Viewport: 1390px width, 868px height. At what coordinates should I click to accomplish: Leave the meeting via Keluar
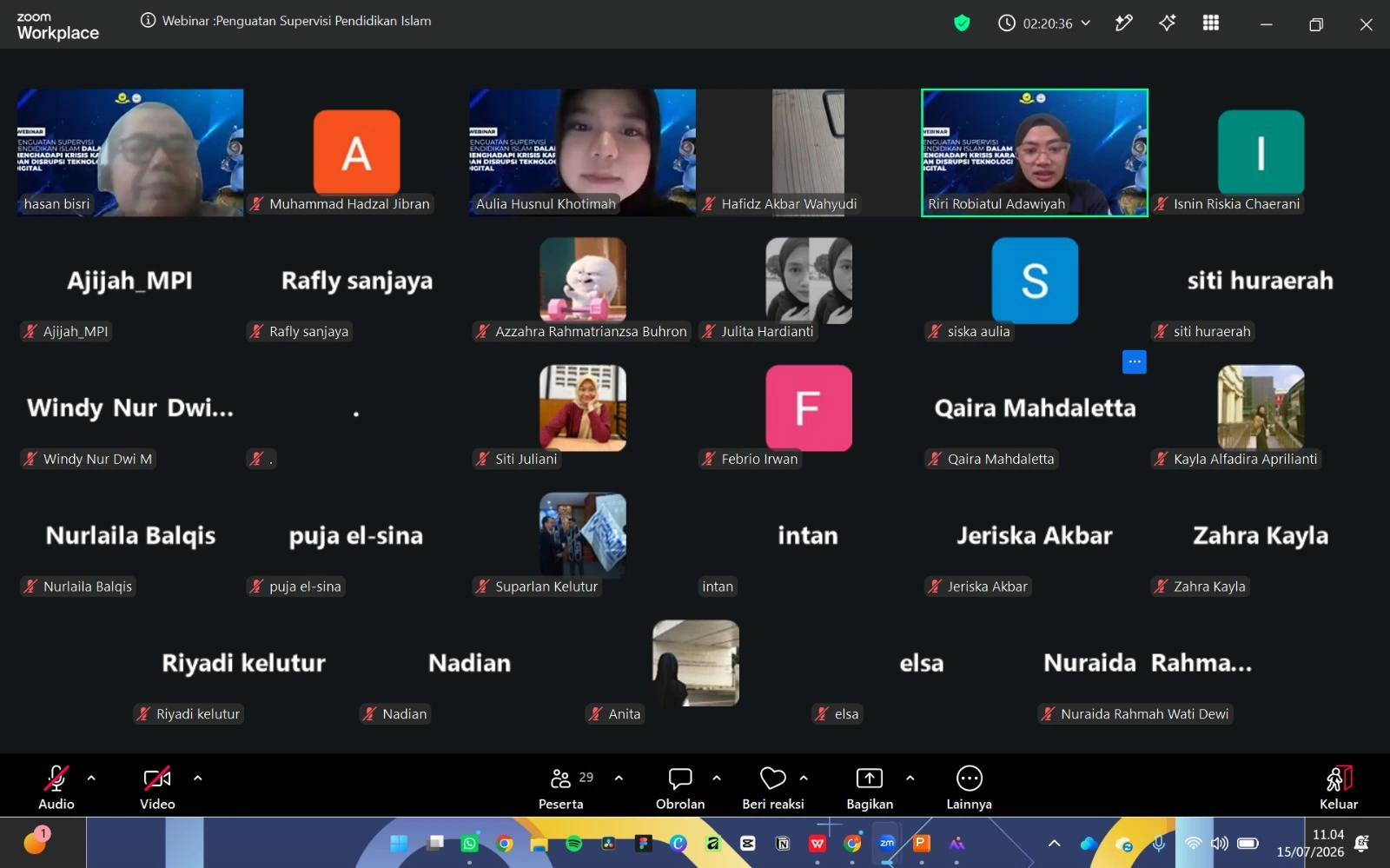click(1339, 787)
